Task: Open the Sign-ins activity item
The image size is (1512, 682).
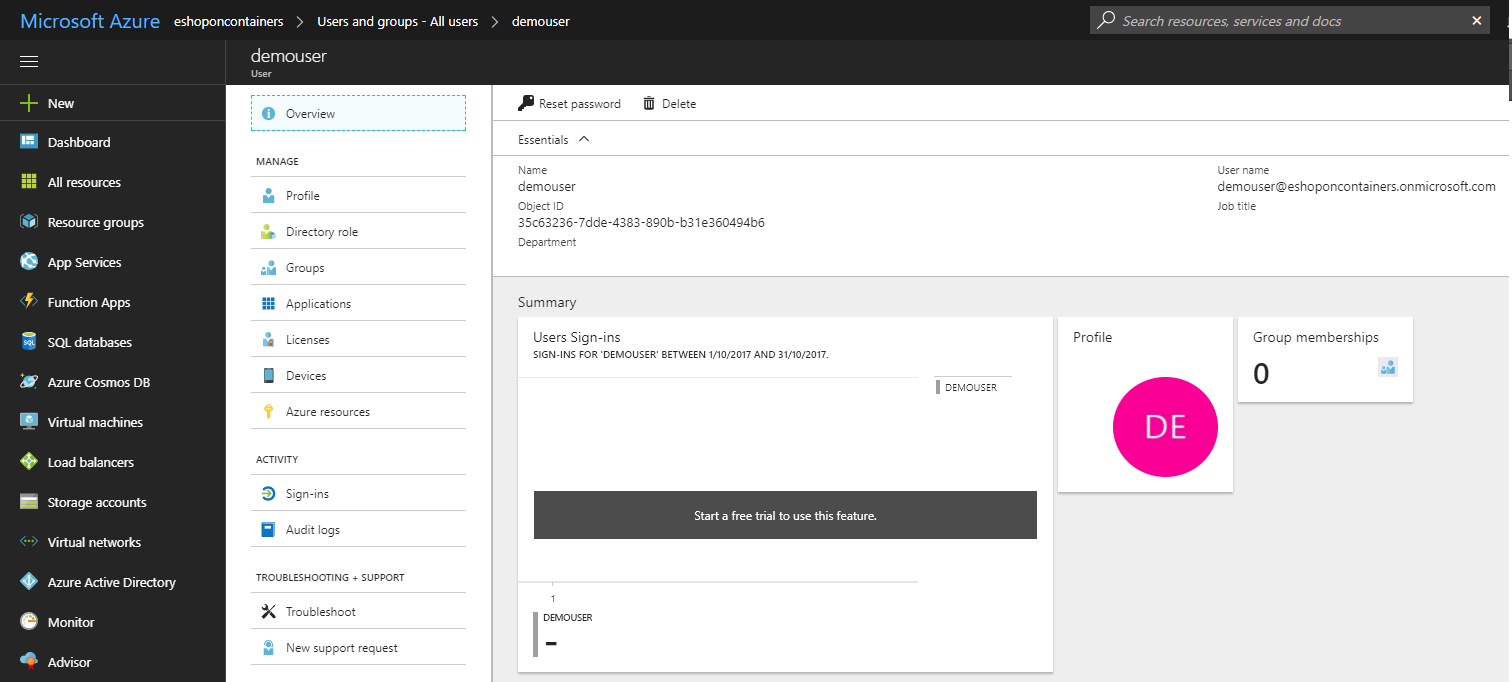Action: click(358, 494)
